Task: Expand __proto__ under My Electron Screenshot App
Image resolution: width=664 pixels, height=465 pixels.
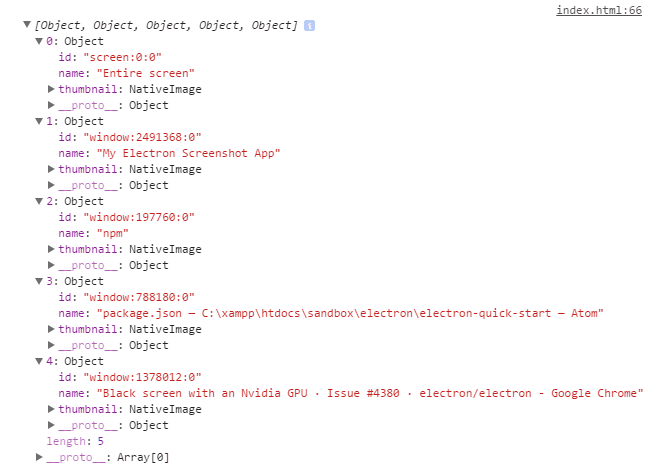Action: pyautogui.click(x=52, y=185)
